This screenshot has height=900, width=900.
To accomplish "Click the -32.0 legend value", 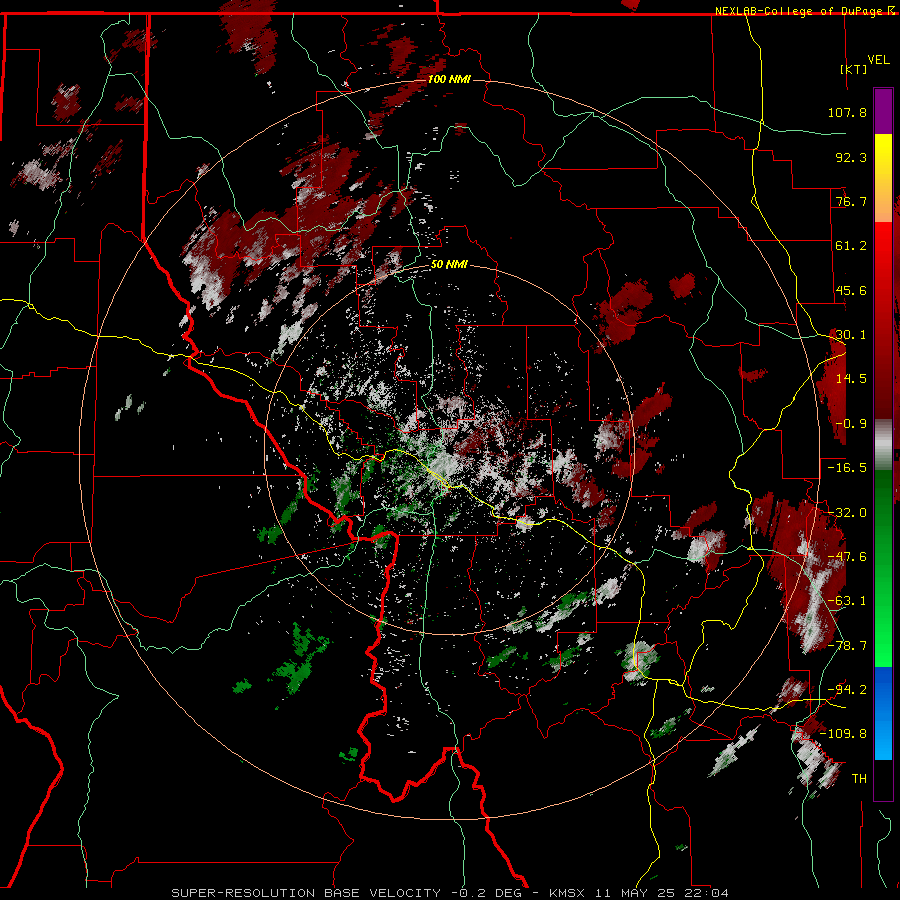I will coord(847,513).
